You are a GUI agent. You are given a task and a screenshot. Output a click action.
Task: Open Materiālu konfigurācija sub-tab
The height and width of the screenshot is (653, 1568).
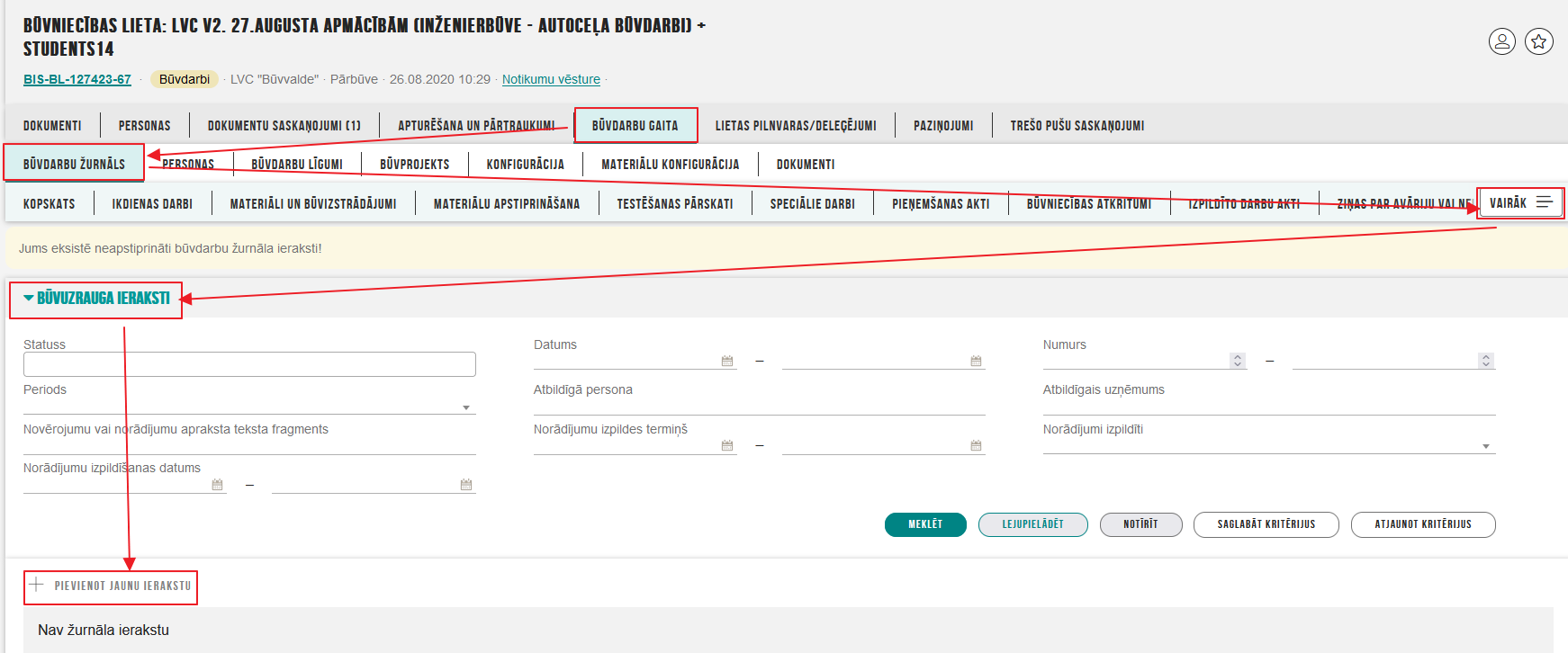click(x=671, y=165)
